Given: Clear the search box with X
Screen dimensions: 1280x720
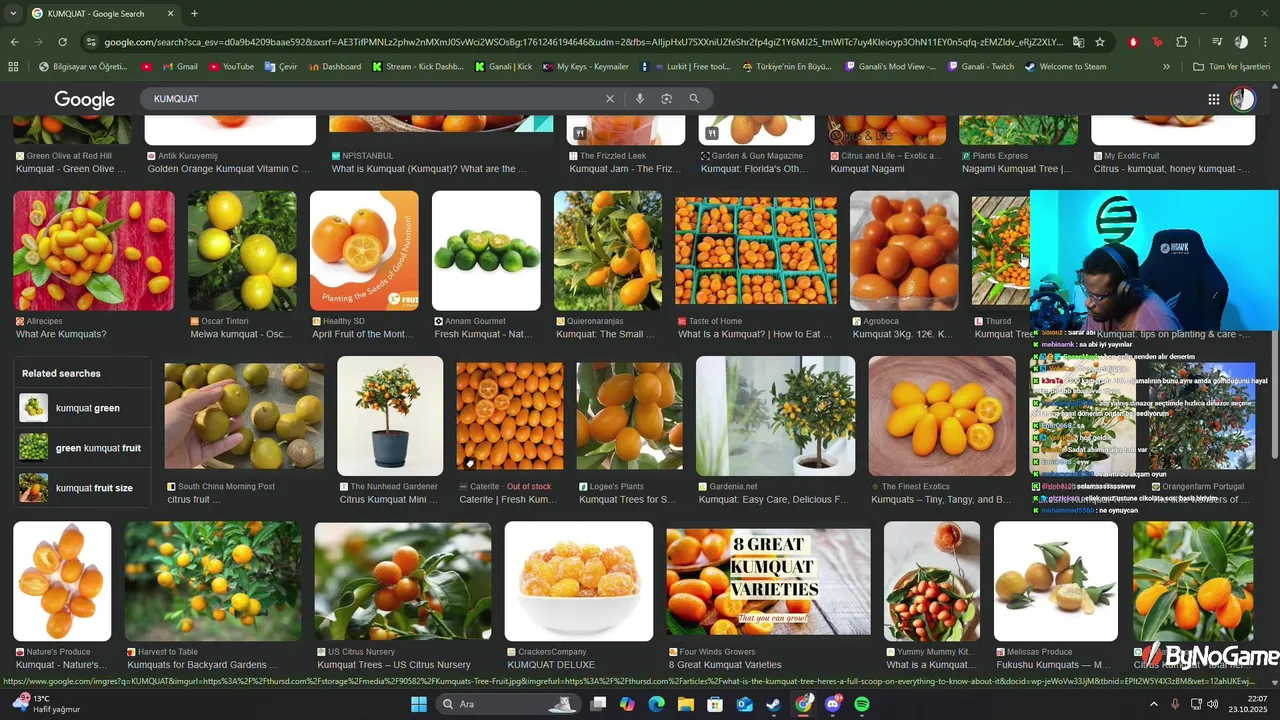Looking at the screenshot, I should pyautogui.click(x=609, y=99).
